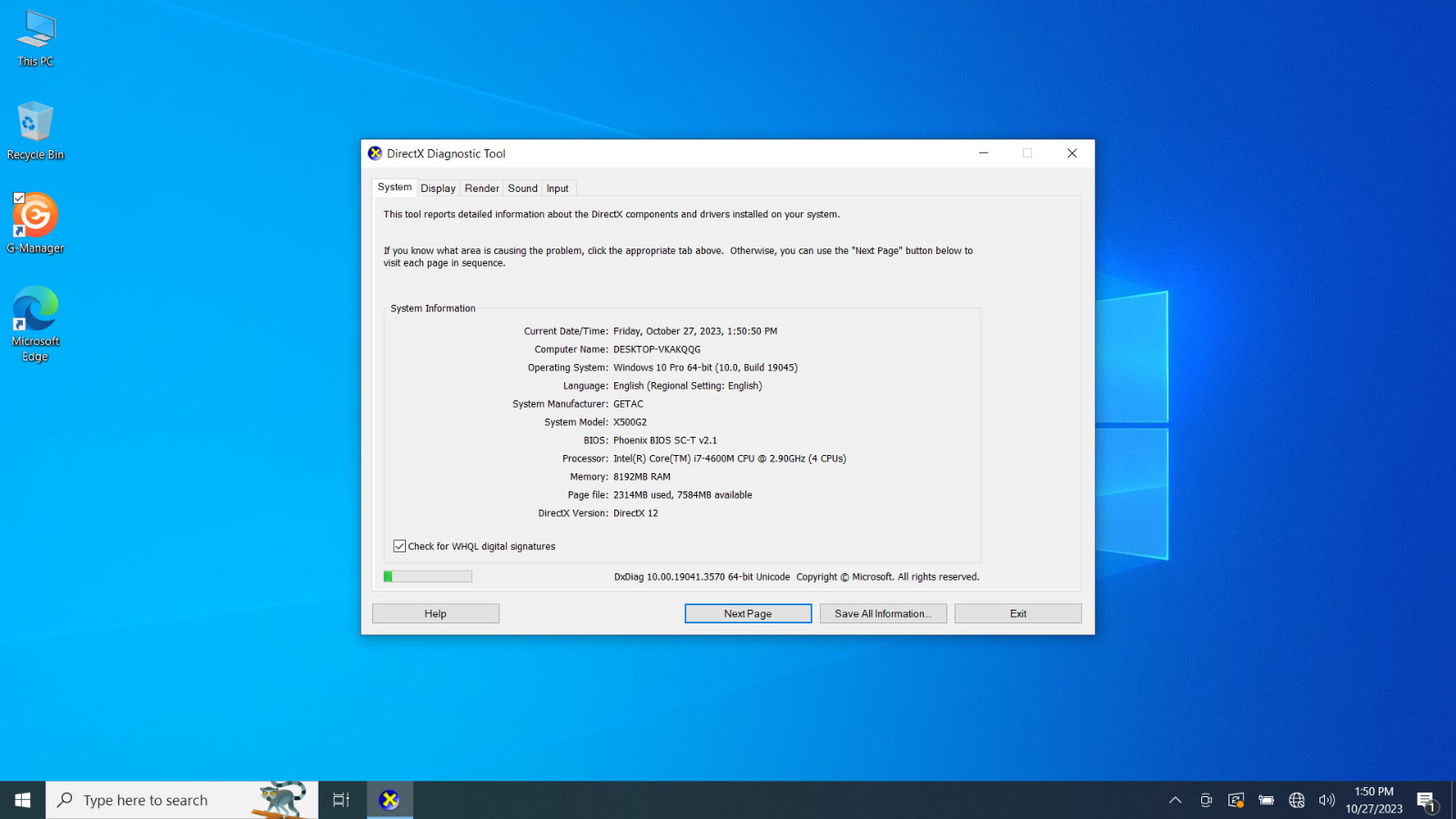Click the DirectX Diagnostic Tool taskbar icon
This screenshot has height=819, width=1456.
click(x=389, y=800)
